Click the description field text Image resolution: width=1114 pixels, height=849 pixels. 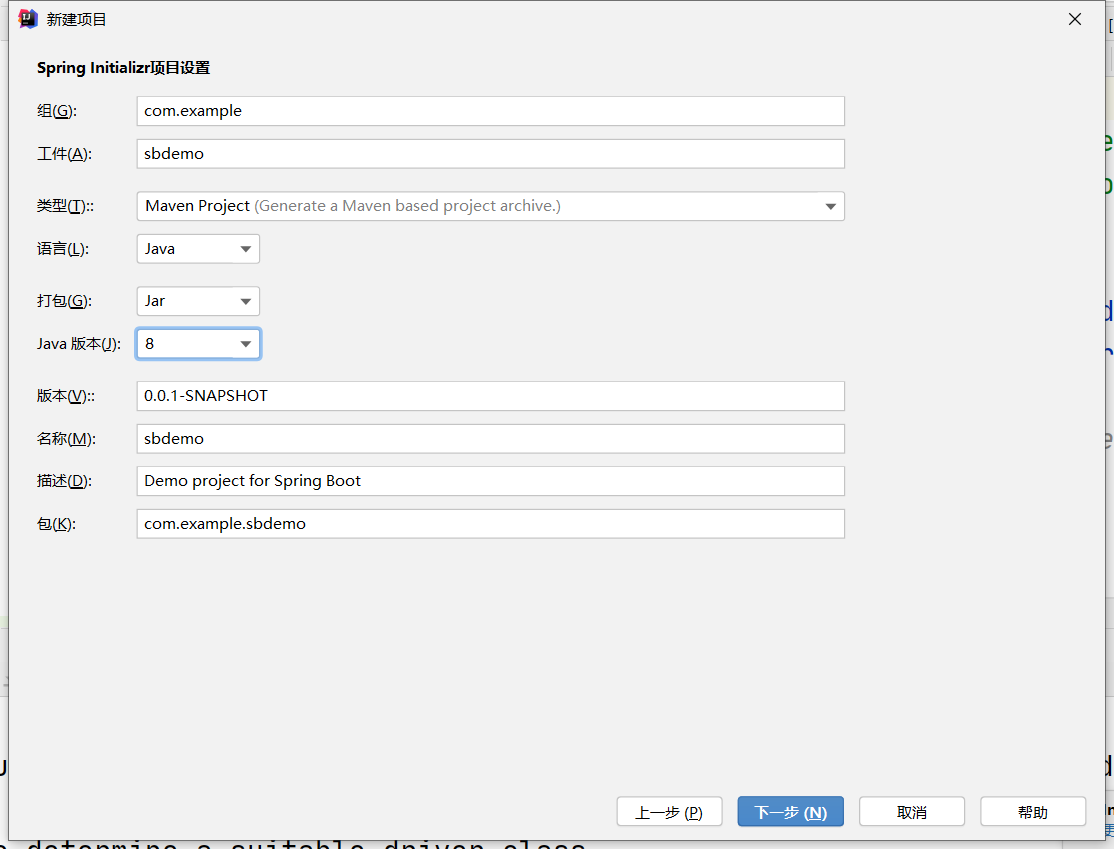(x=490, y=481)
